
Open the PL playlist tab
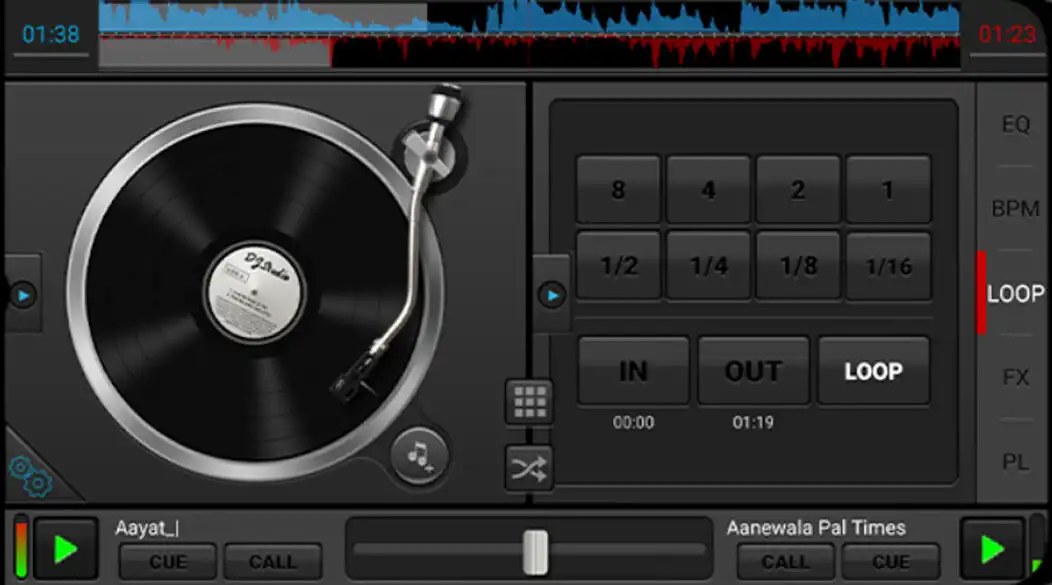click(1015, 462)
